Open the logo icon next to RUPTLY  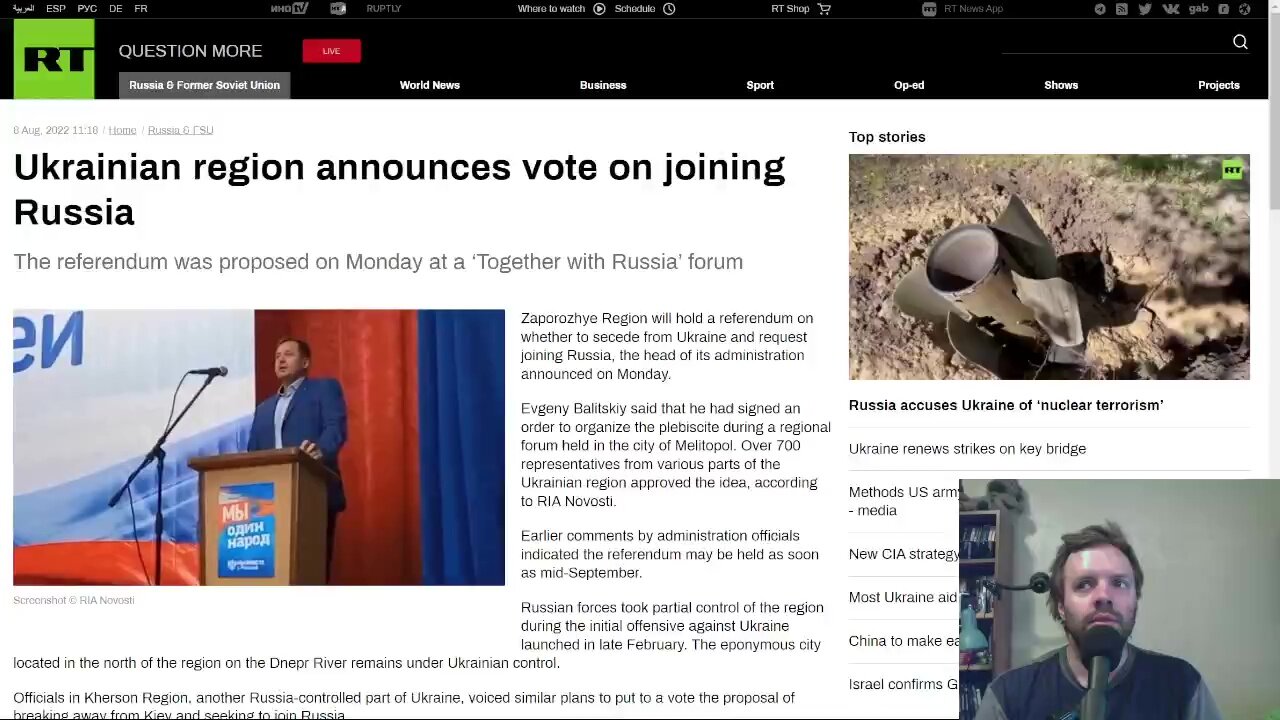pyautogui.click(x=338, y=9)
